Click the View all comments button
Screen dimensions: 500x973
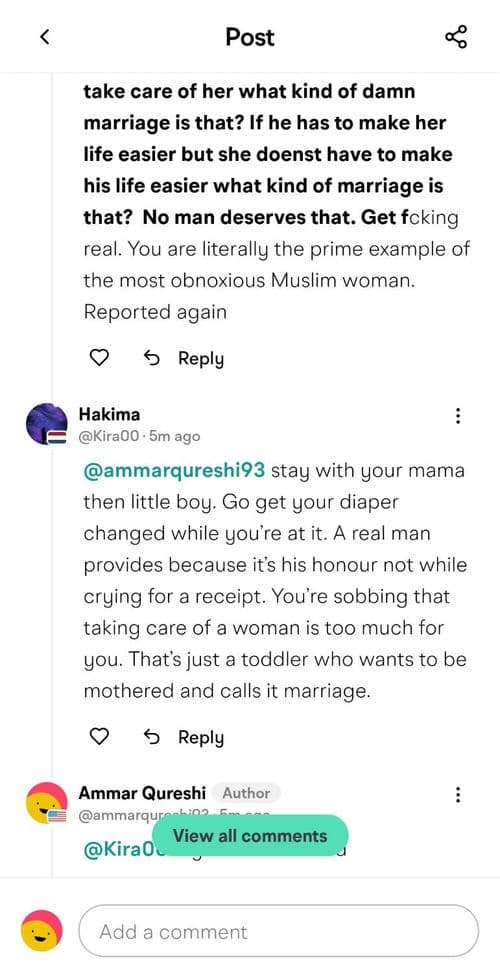[x=250, y=836]
